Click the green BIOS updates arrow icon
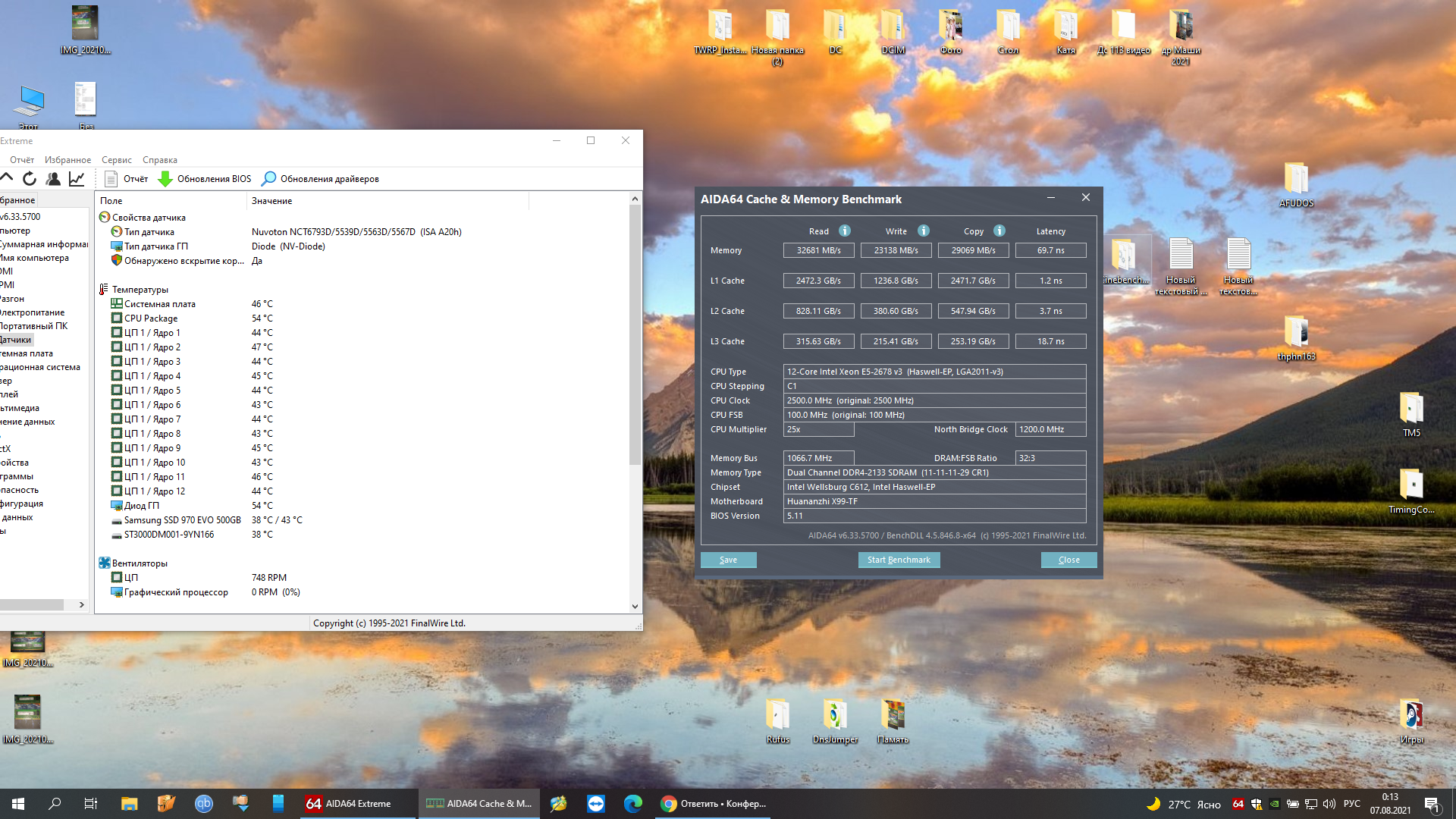This screenshot has width=1456, height=819. click(165, 179)
